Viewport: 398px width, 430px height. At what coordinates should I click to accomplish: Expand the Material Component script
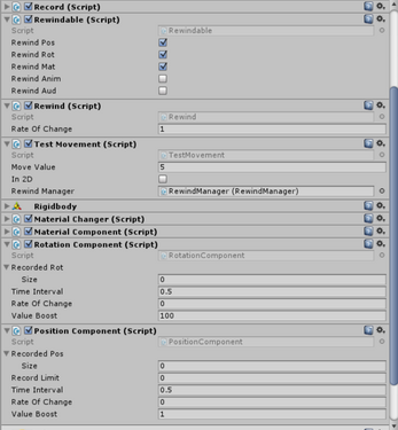pyautogui.click(x=7, y=232)
